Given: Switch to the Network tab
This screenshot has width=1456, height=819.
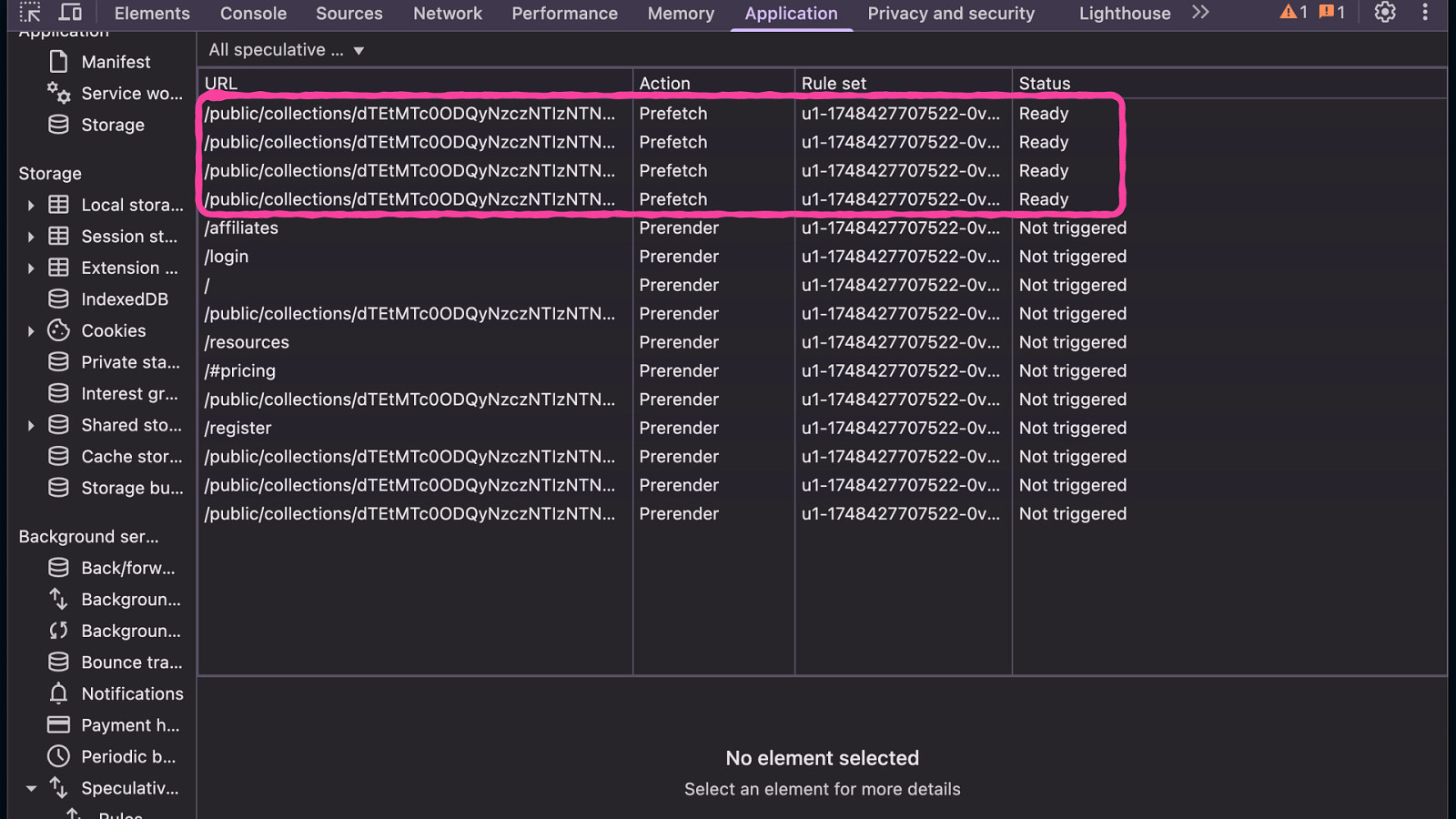Looking at the screenshot, I should pyautogui.click(x=447, y=14).
